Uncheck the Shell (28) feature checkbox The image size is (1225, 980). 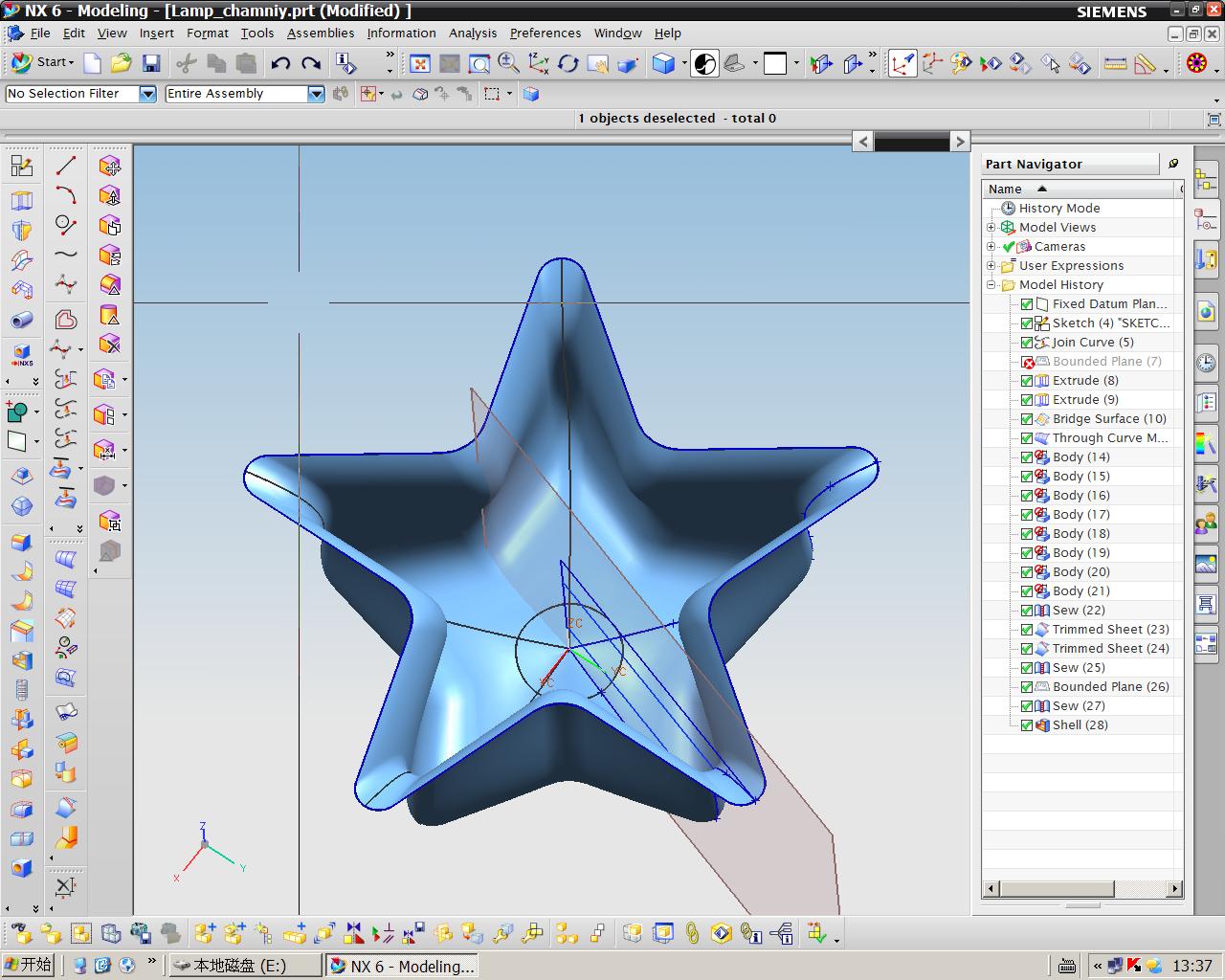[1027, 725]
